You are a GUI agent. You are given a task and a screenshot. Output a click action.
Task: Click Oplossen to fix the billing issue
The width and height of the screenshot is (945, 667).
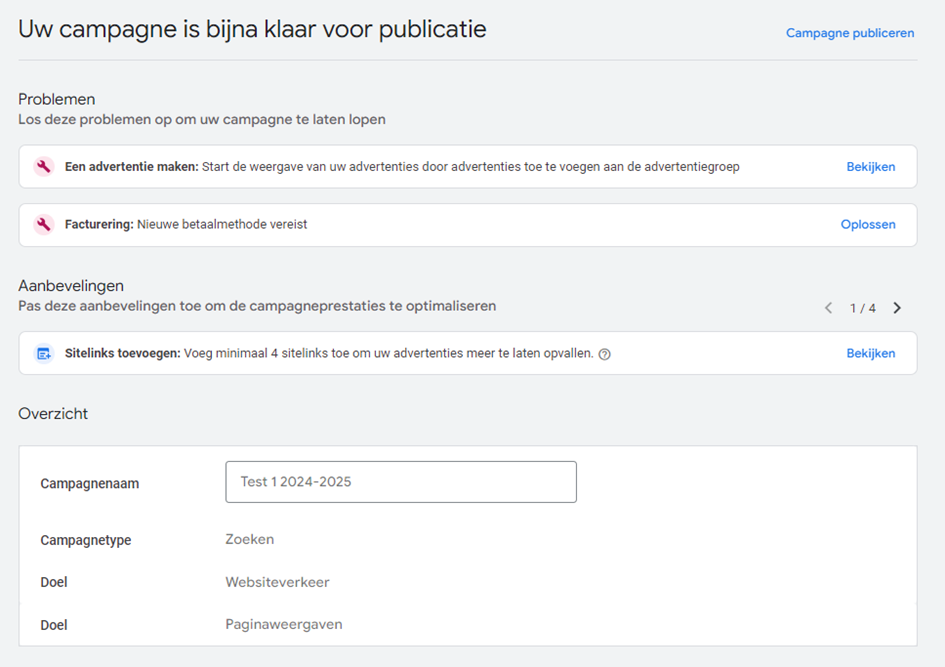point(867,225)
